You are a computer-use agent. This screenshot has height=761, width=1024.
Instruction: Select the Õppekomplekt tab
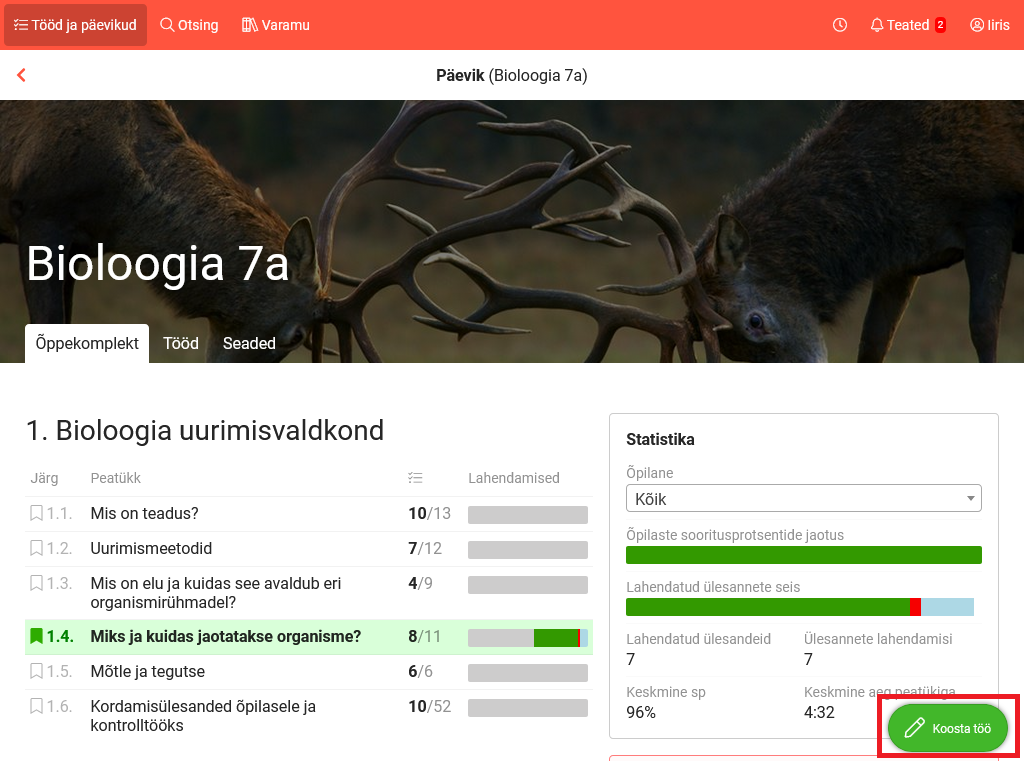coord(87,343)
